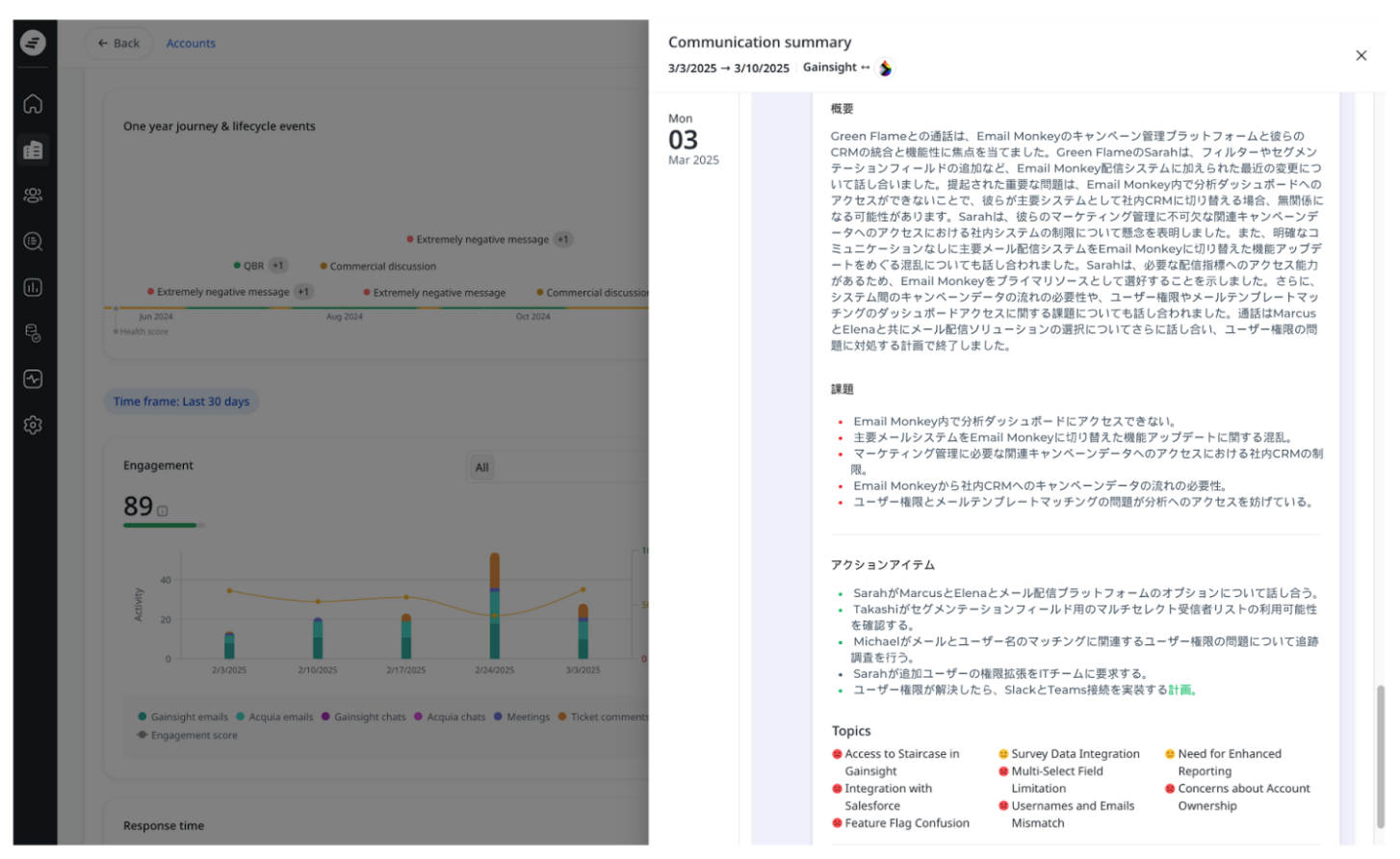Open the Accounts breadcrumb link
The image size is (1400, 859).
click(191, 43)
